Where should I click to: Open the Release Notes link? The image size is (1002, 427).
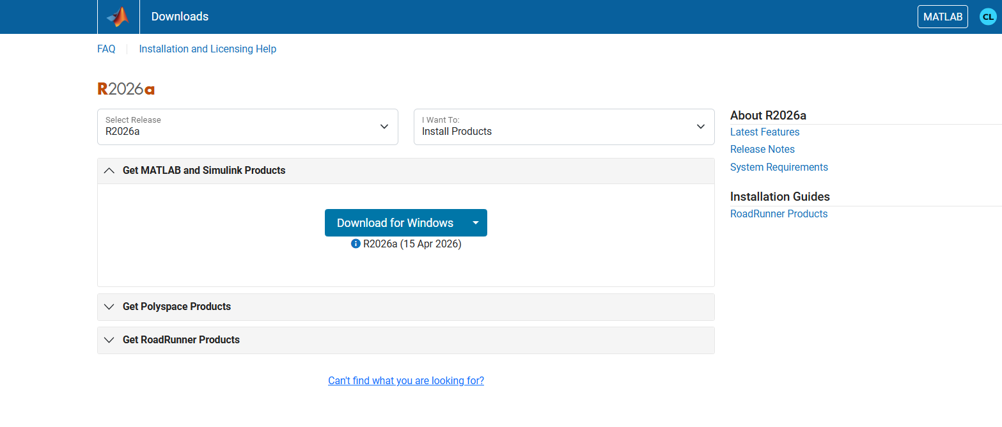(x=762, y=150)
